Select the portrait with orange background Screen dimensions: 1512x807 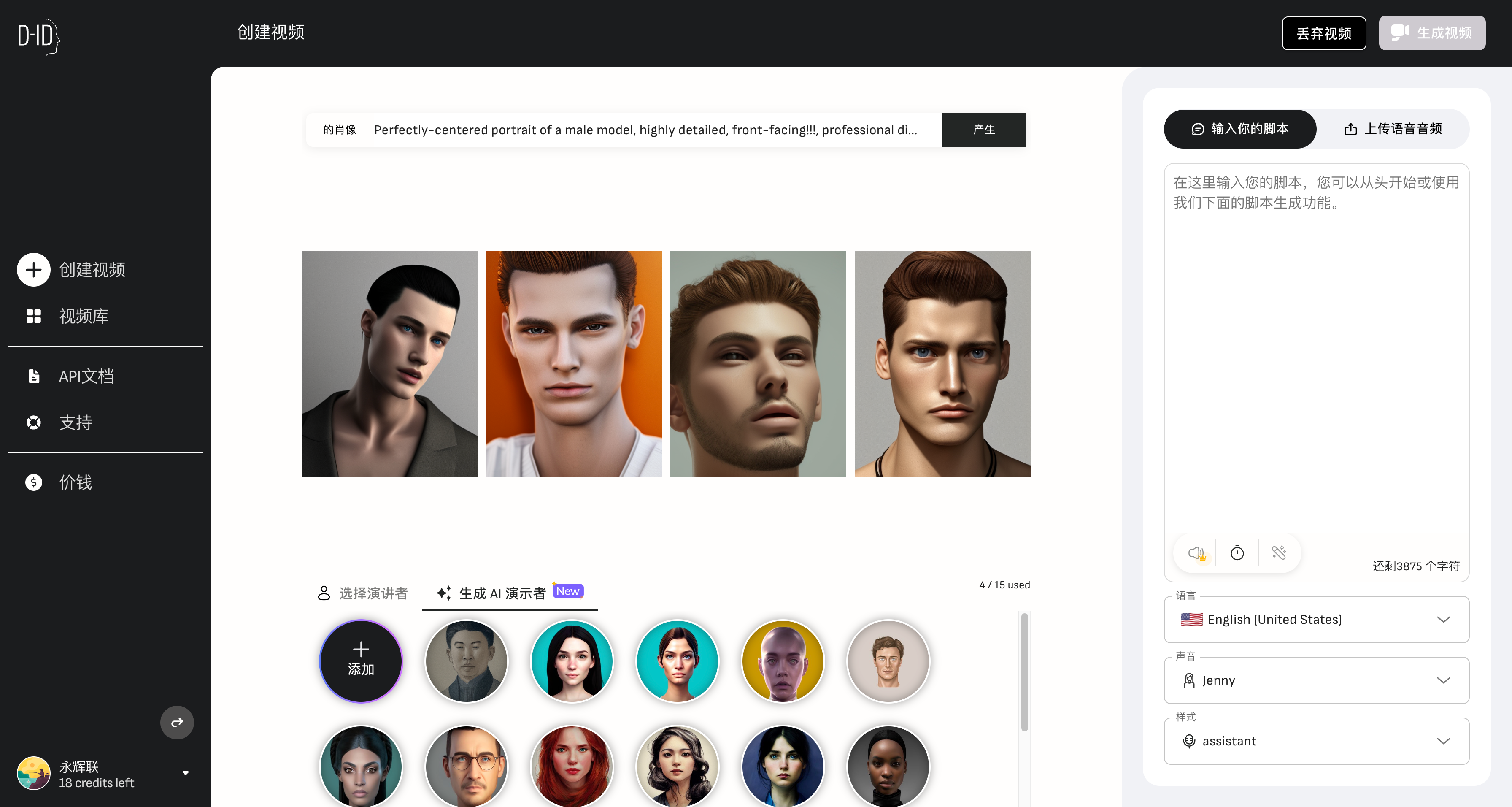(574, 364)
